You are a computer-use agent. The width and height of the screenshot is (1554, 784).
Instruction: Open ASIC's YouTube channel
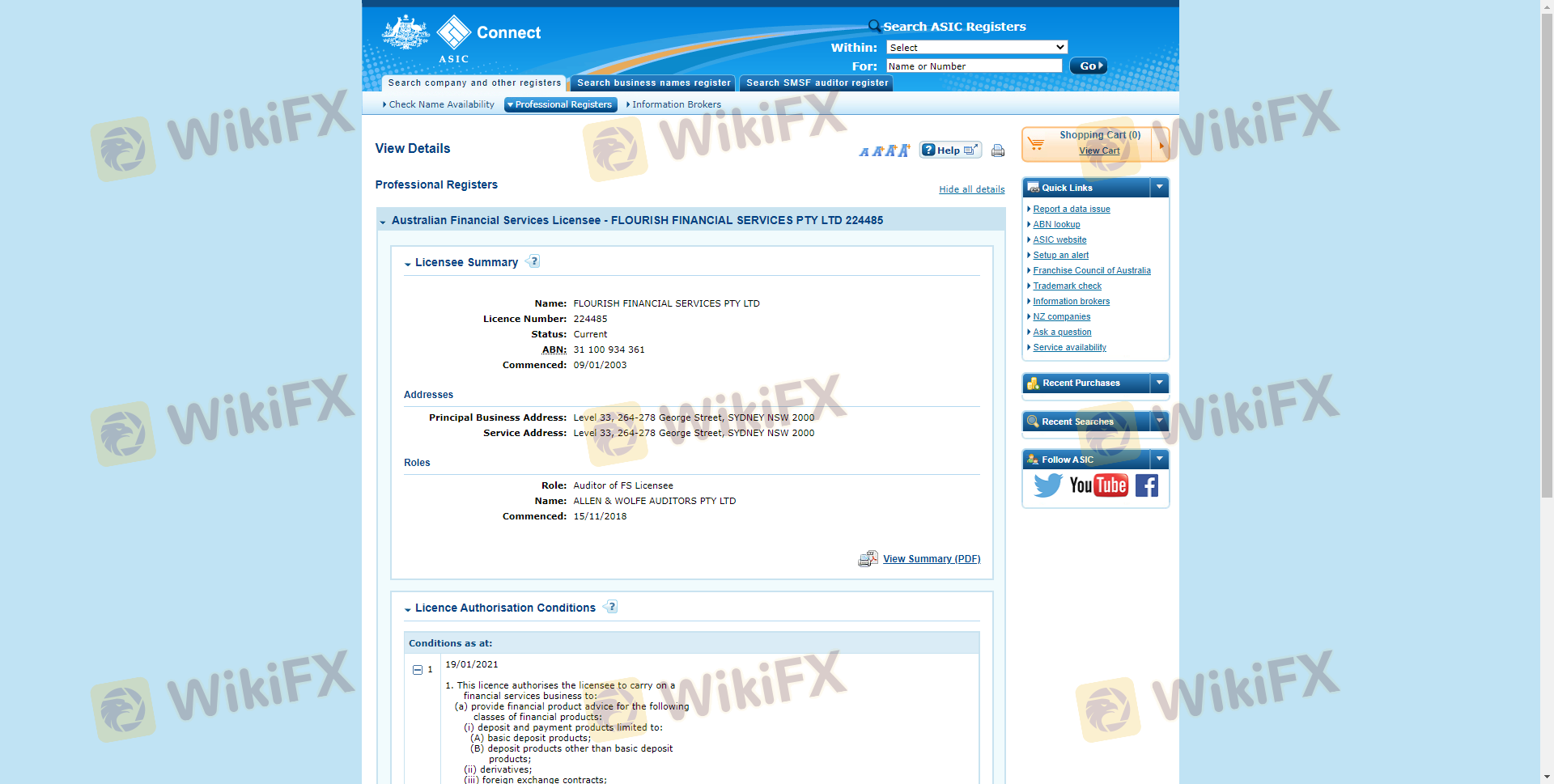(x=1098, y=485)
